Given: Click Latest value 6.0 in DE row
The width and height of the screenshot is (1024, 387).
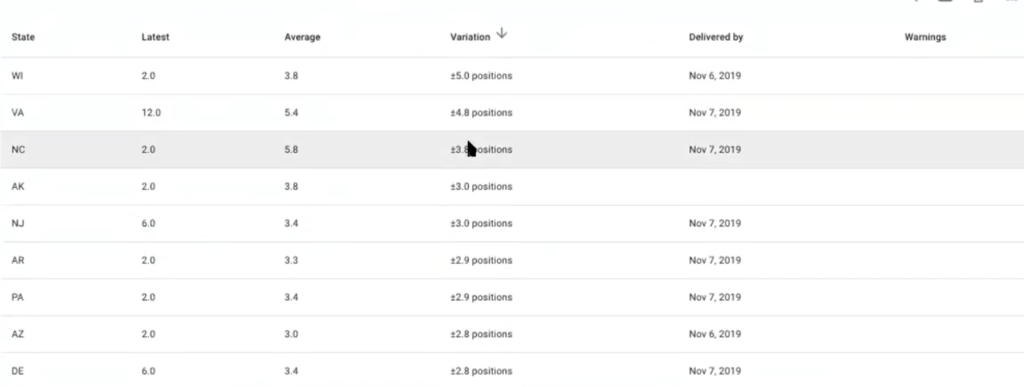Looking at the screenshot, I should [x=148, y=371].
